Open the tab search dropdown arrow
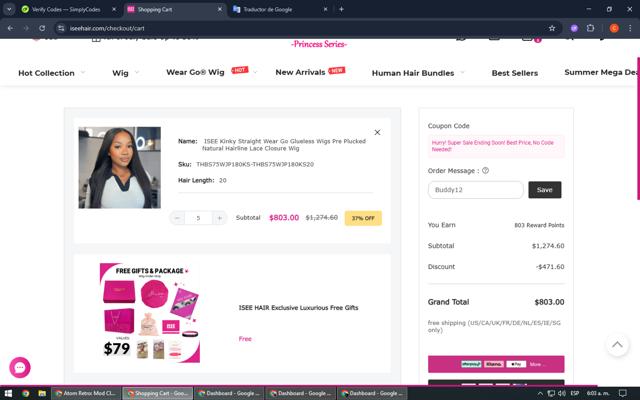 point(9,9)
